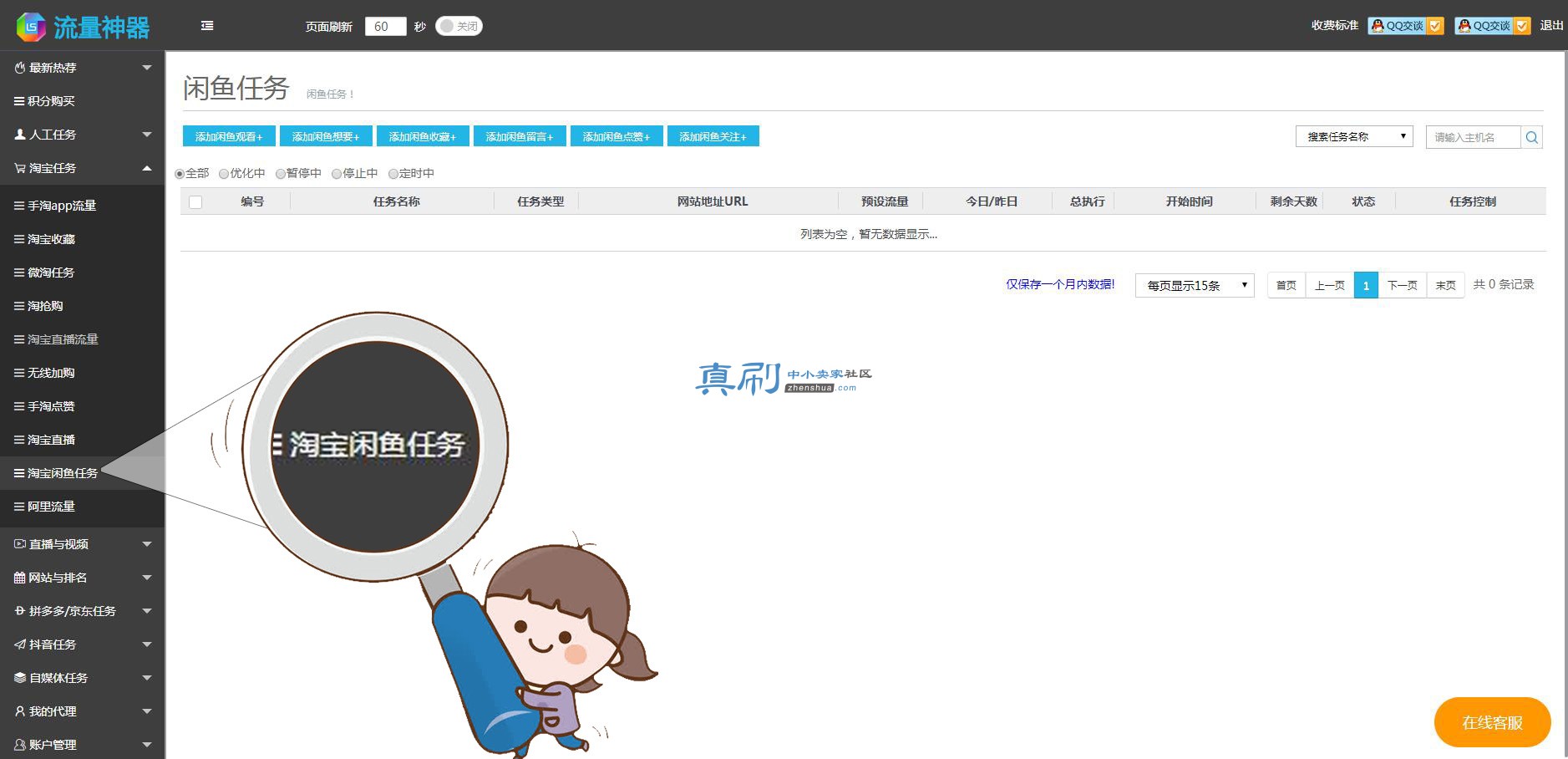Image resolution: width=1568 pixels, height=759 pixels.
Task: Focus the refresh interval field showing 60
Action: coord(385,27)
